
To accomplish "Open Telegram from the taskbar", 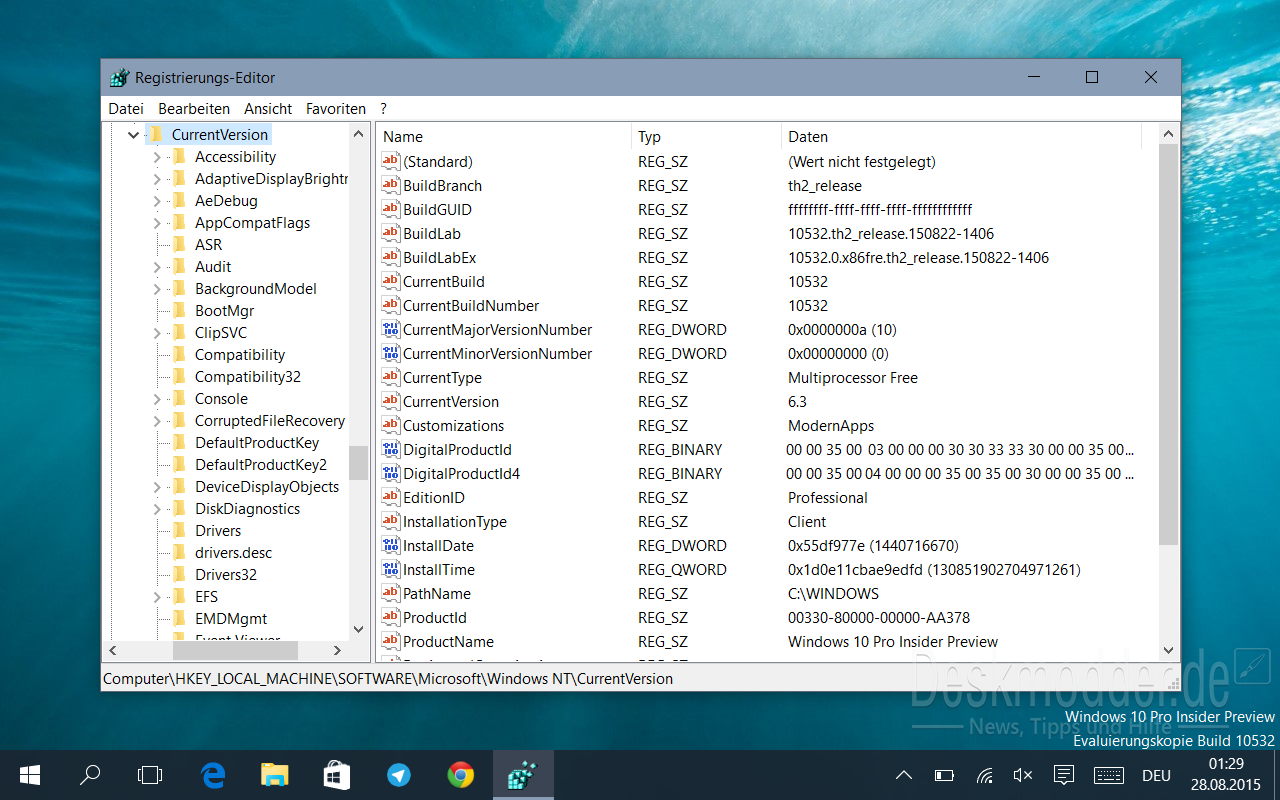I will (399, 775).
